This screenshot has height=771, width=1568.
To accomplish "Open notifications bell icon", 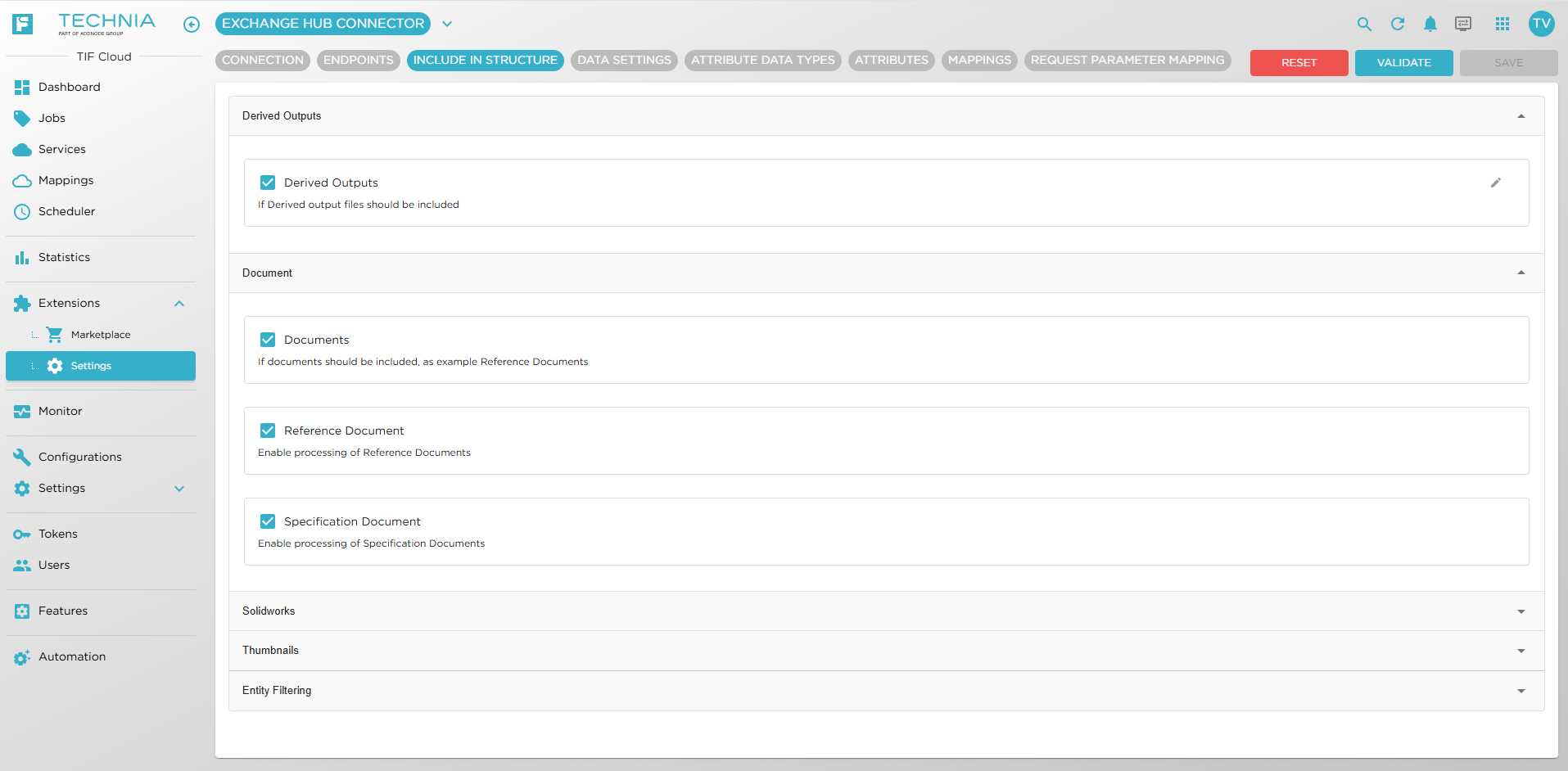I will (1430, 24).
